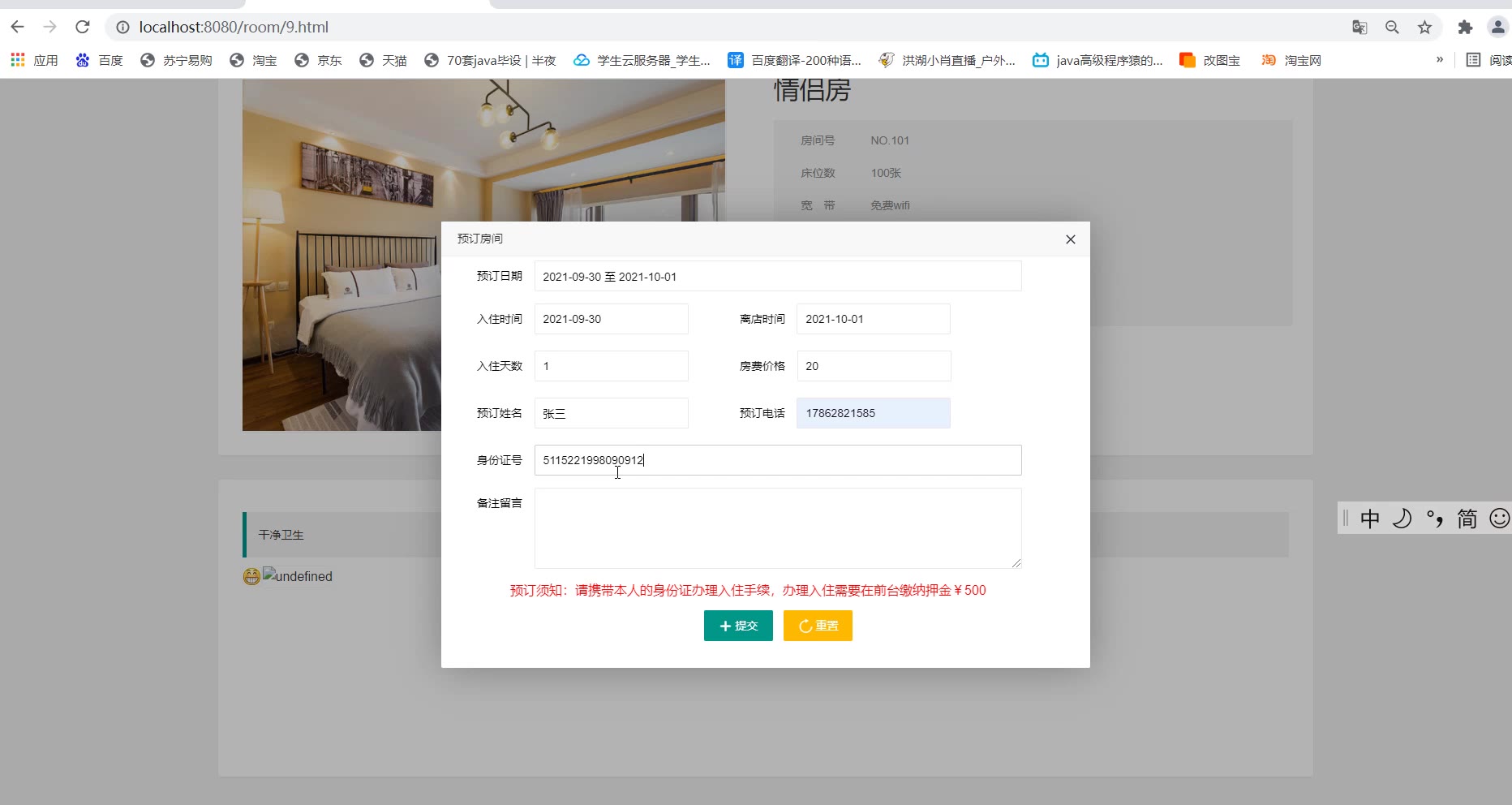Click the 入住时间 field

pos(612,319)
